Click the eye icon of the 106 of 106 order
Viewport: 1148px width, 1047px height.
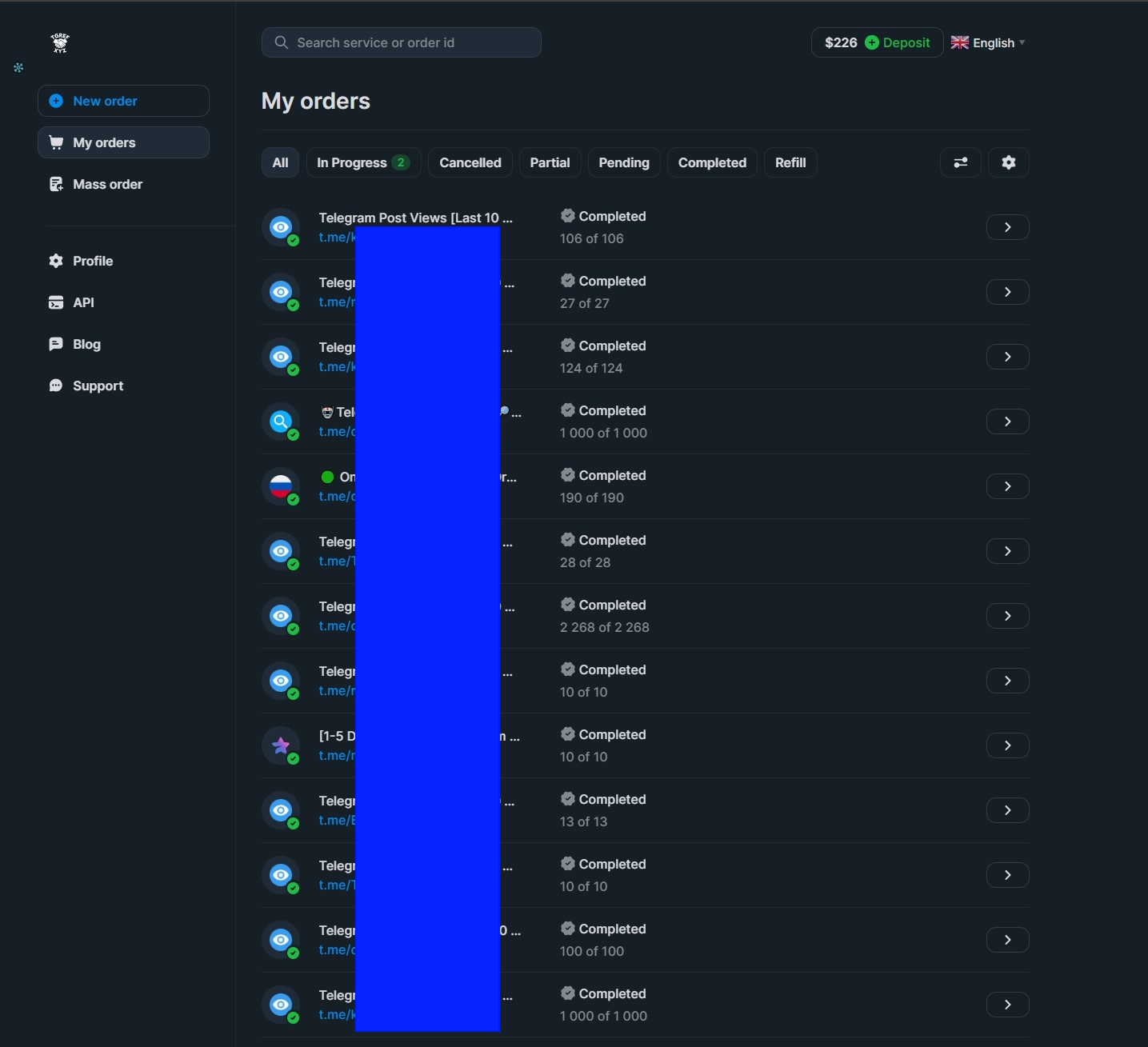[x=281, y=227]
